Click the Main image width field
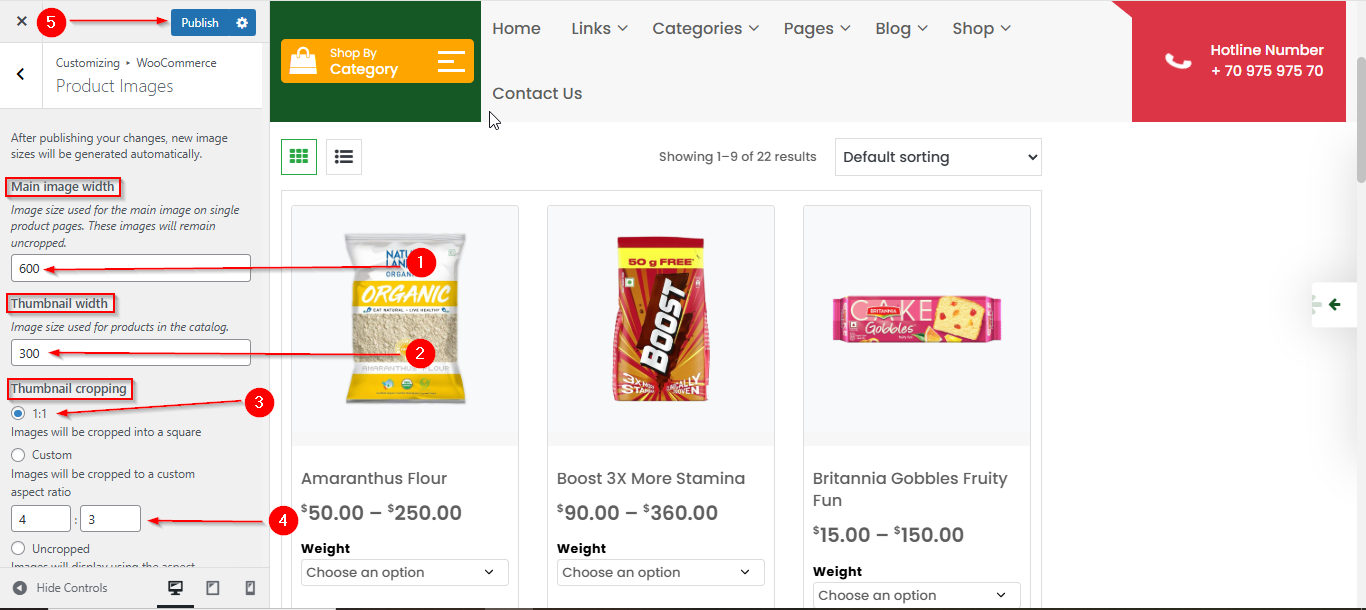 click(x=131, y=268)
